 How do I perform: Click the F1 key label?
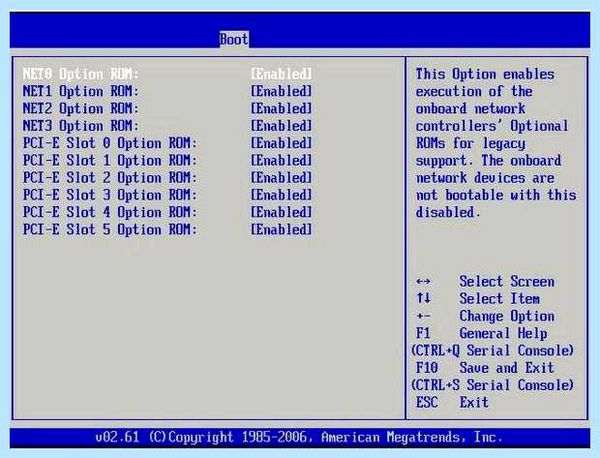pyautogui.click(x=423, y=333)
